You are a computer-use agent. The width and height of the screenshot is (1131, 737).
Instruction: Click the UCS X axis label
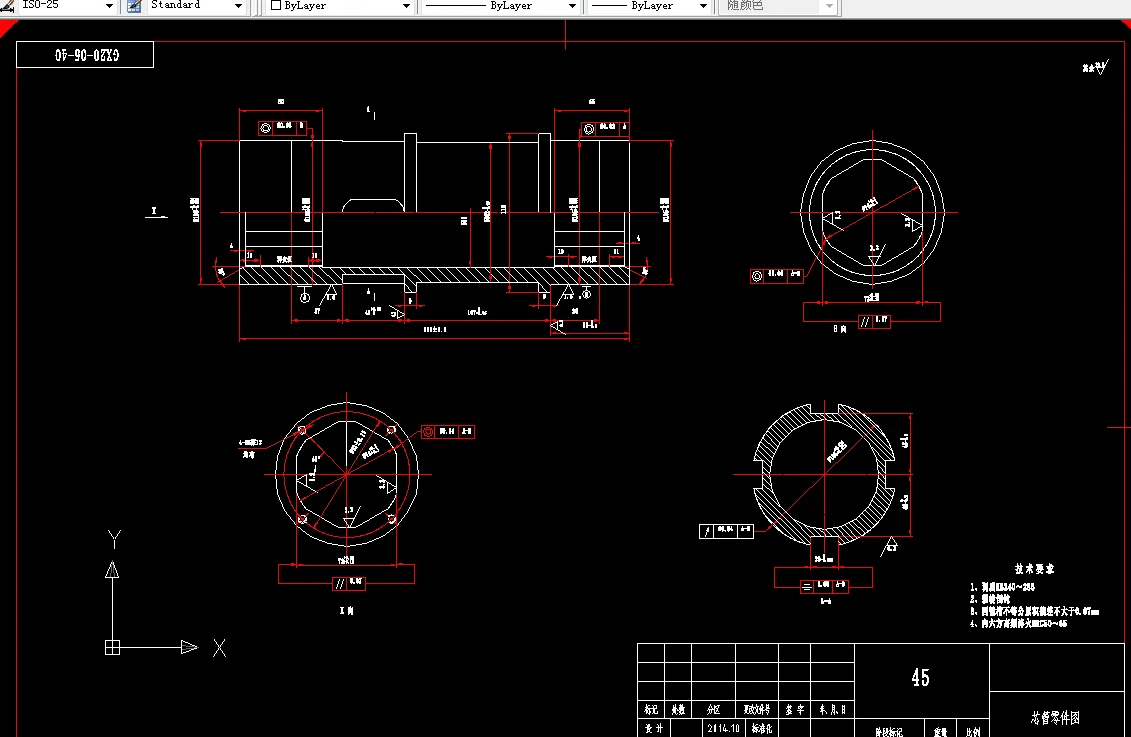(219, 648)
